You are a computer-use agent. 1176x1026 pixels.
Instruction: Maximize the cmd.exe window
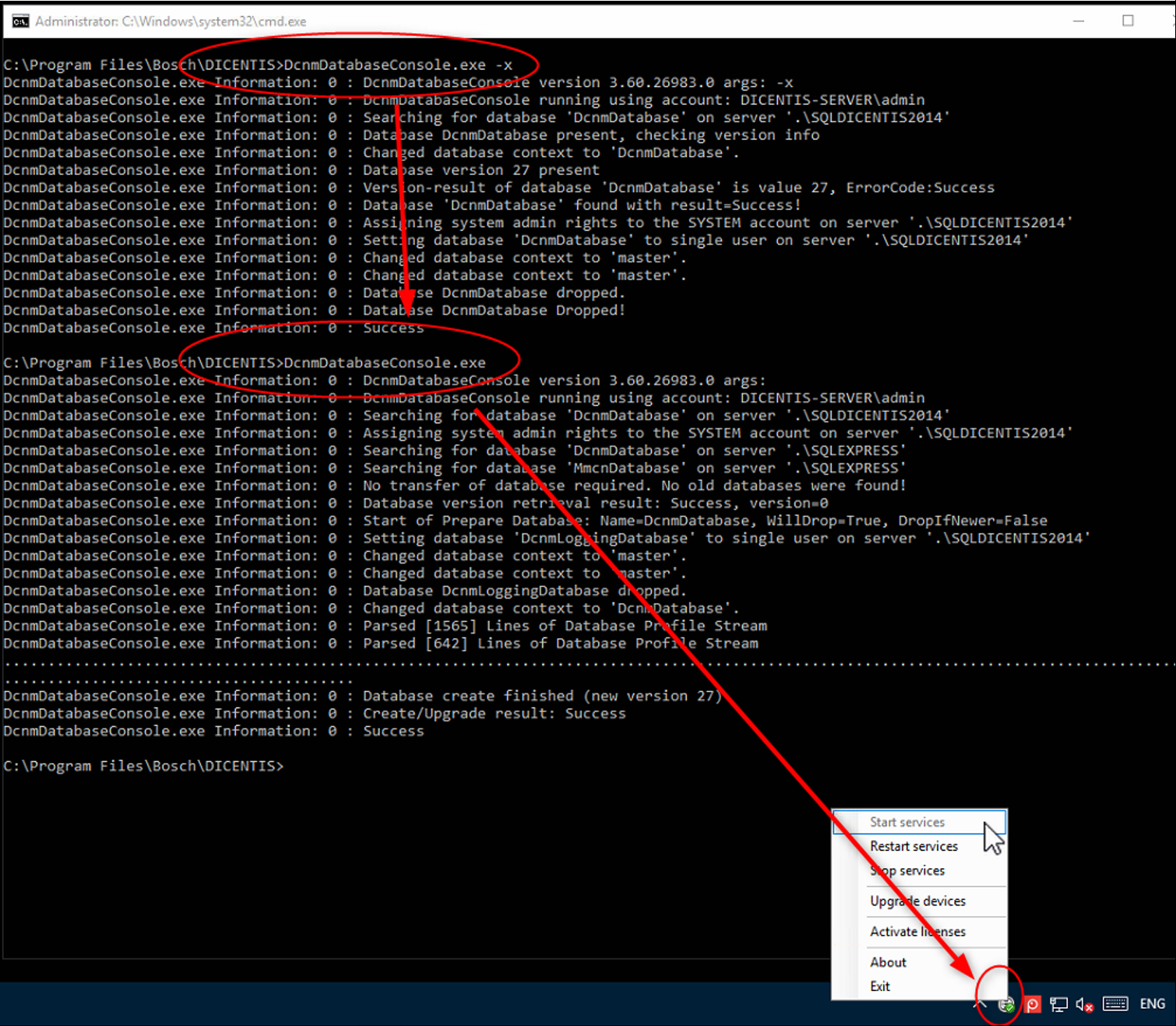tap(1128, 21)
